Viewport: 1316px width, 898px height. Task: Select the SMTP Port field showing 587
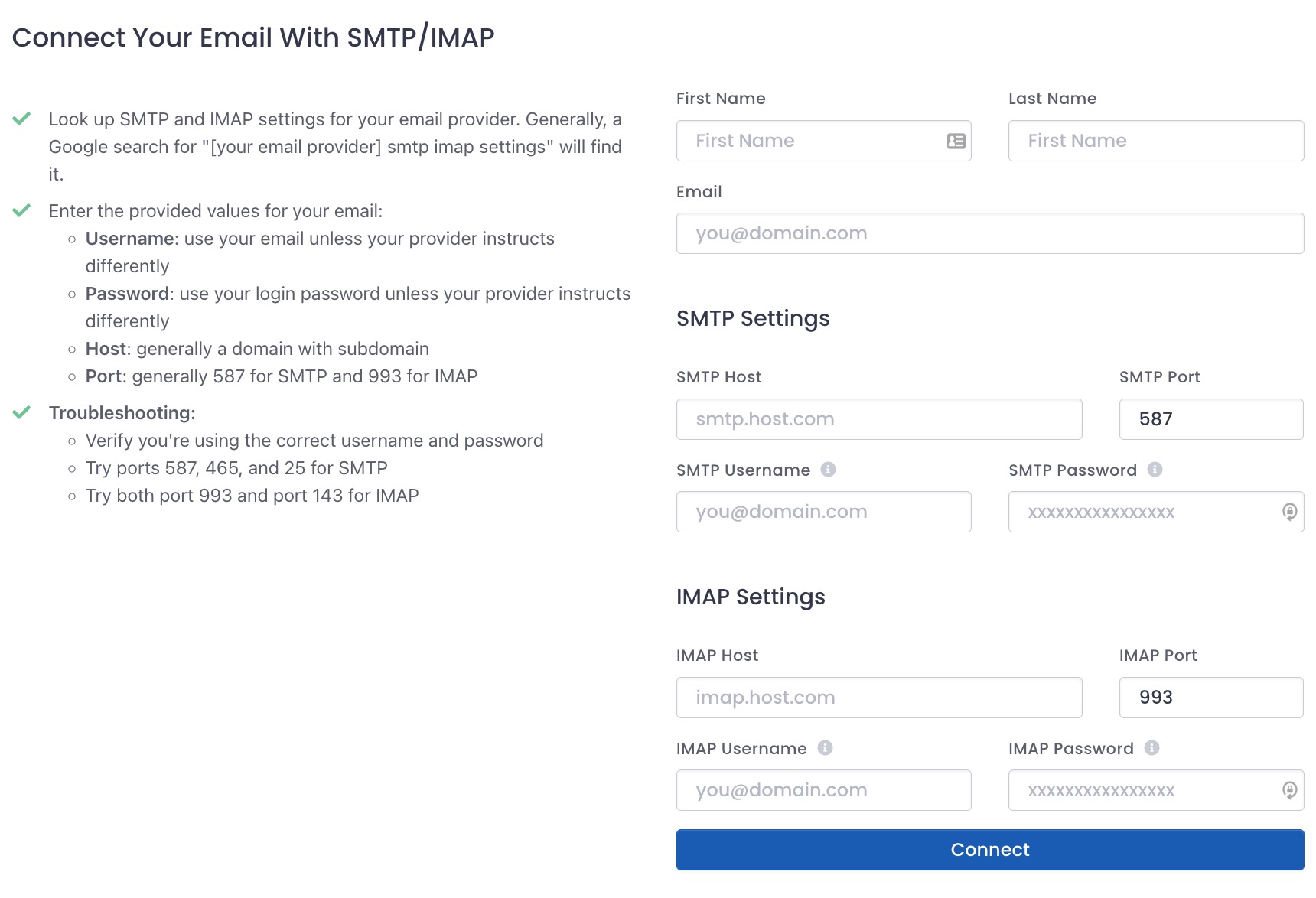pos(1210,419)
